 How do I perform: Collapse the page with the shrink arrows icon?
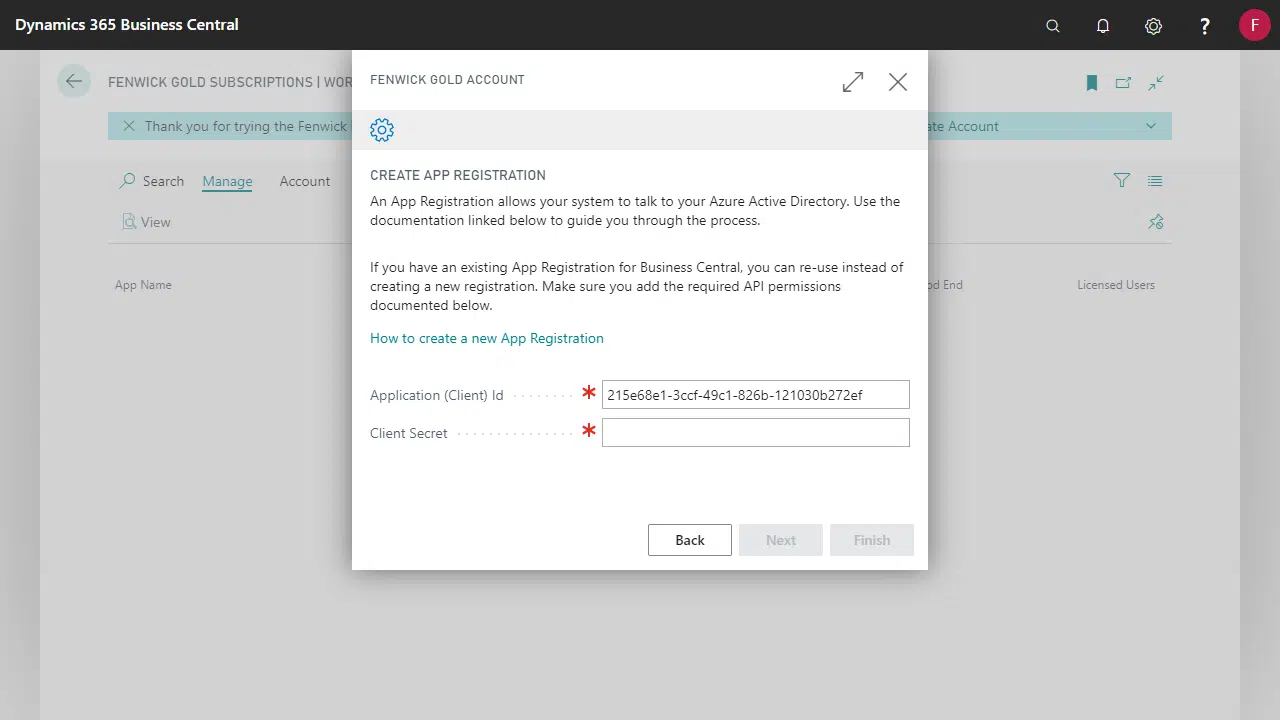1156,83
